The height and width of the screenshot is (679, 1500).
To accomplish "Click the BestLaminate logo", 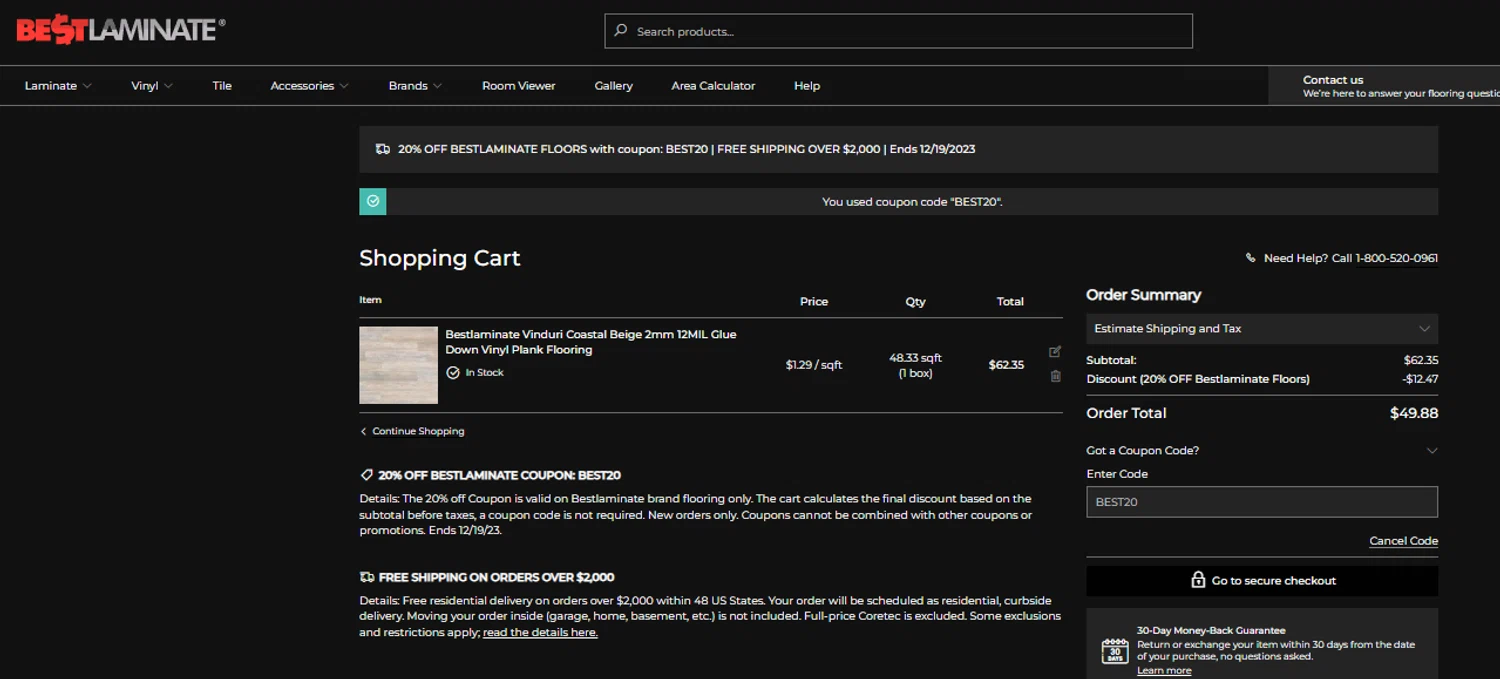I will pyautogui.click(x=120, y=31).
